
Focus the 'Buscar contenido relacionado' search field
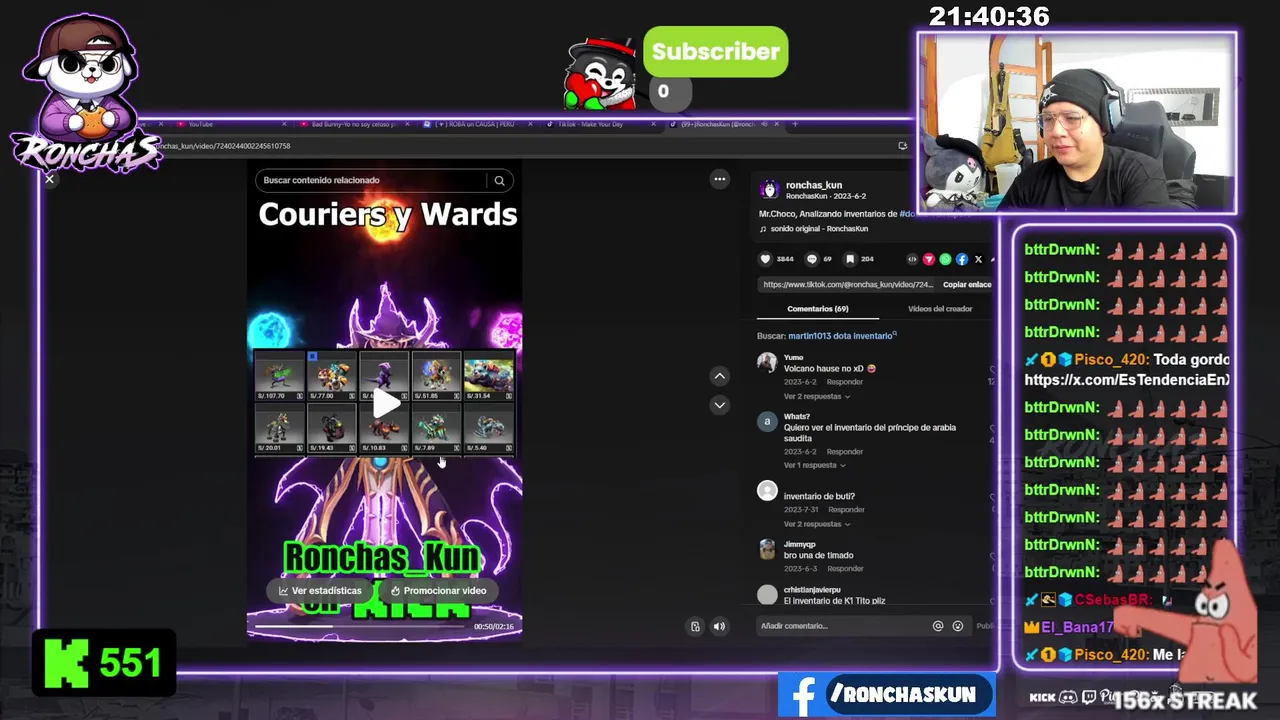pos(372,181)
